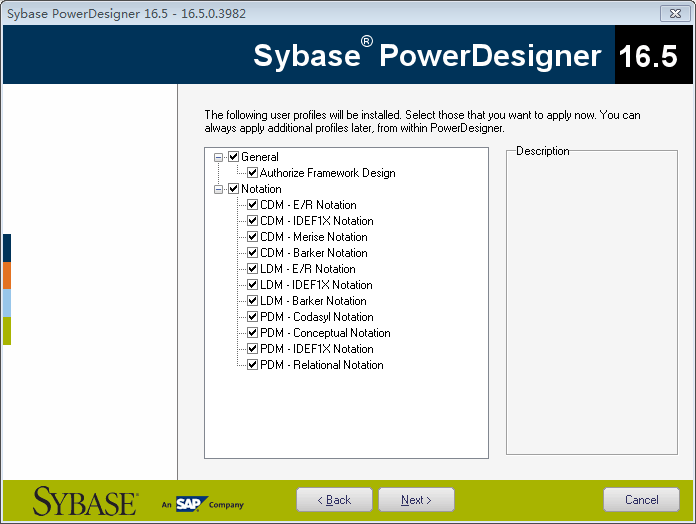Go to the previous step with Back
Image resolution: width=696 pixels, height=524 pixels.
coord(334,500)
